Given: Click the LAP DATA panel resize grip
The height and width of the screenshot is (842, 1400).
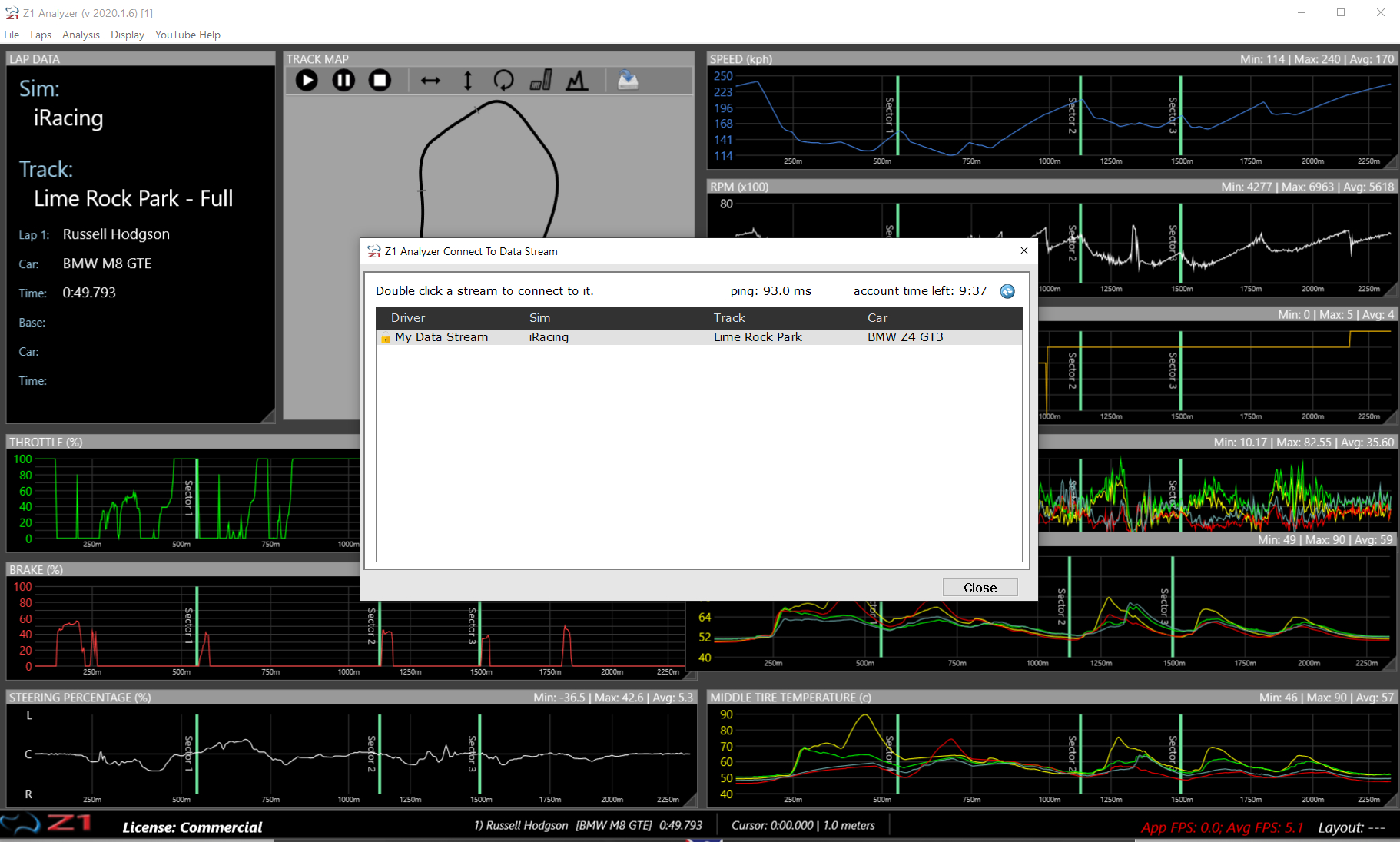Looking at the screenshot, I should pyautogui.click(x=267, y=416).
